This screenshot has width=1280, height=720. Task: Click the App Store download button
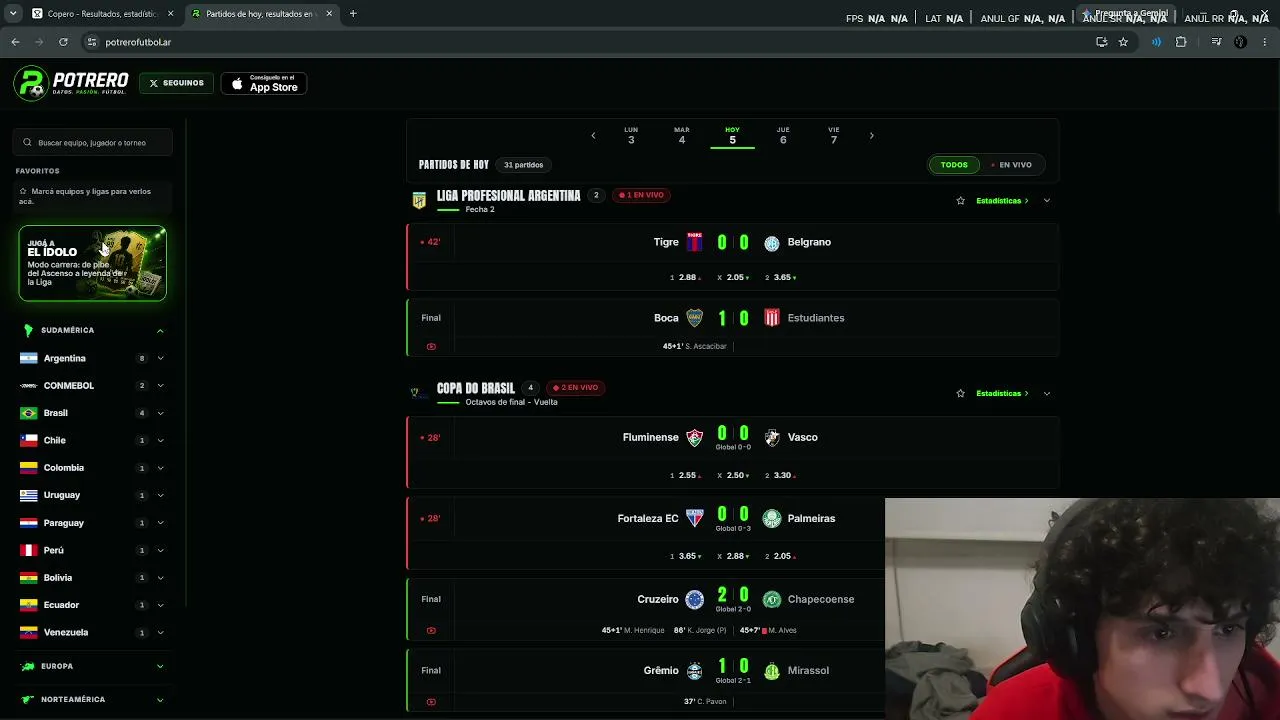[264, 83]
